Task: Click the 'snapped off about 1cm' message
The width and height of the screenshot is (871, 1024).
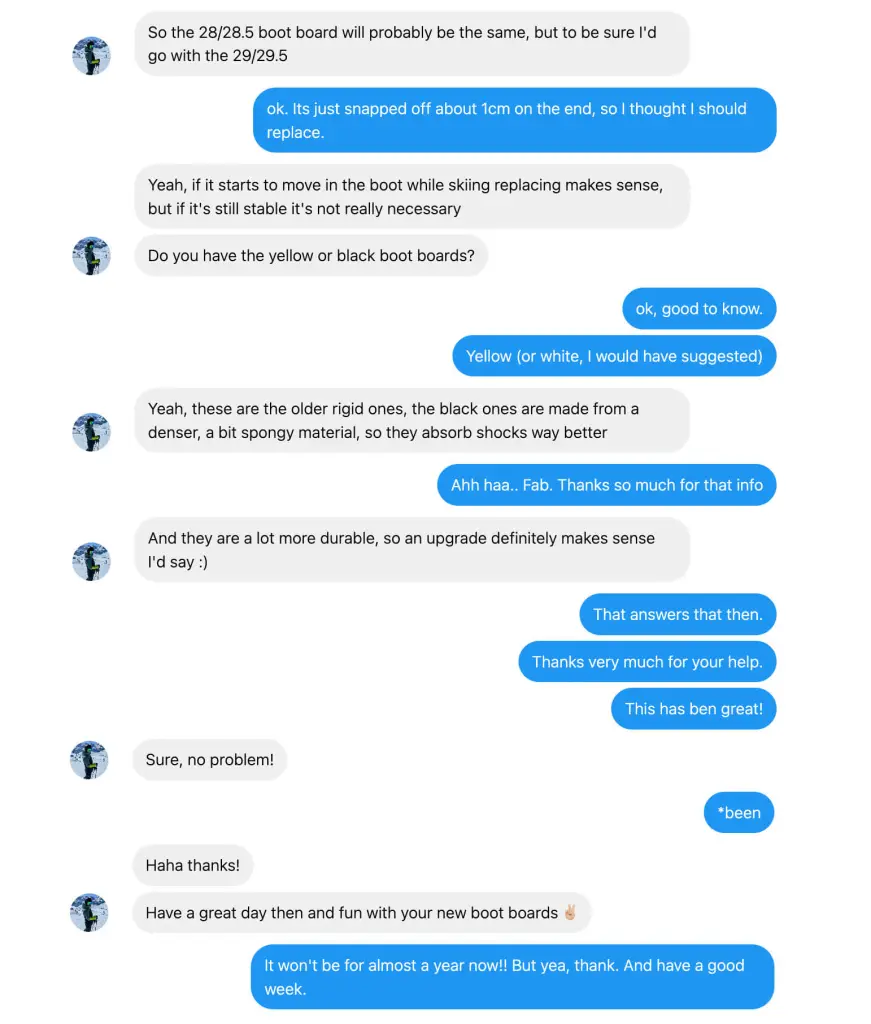Action: pos(514,120)
